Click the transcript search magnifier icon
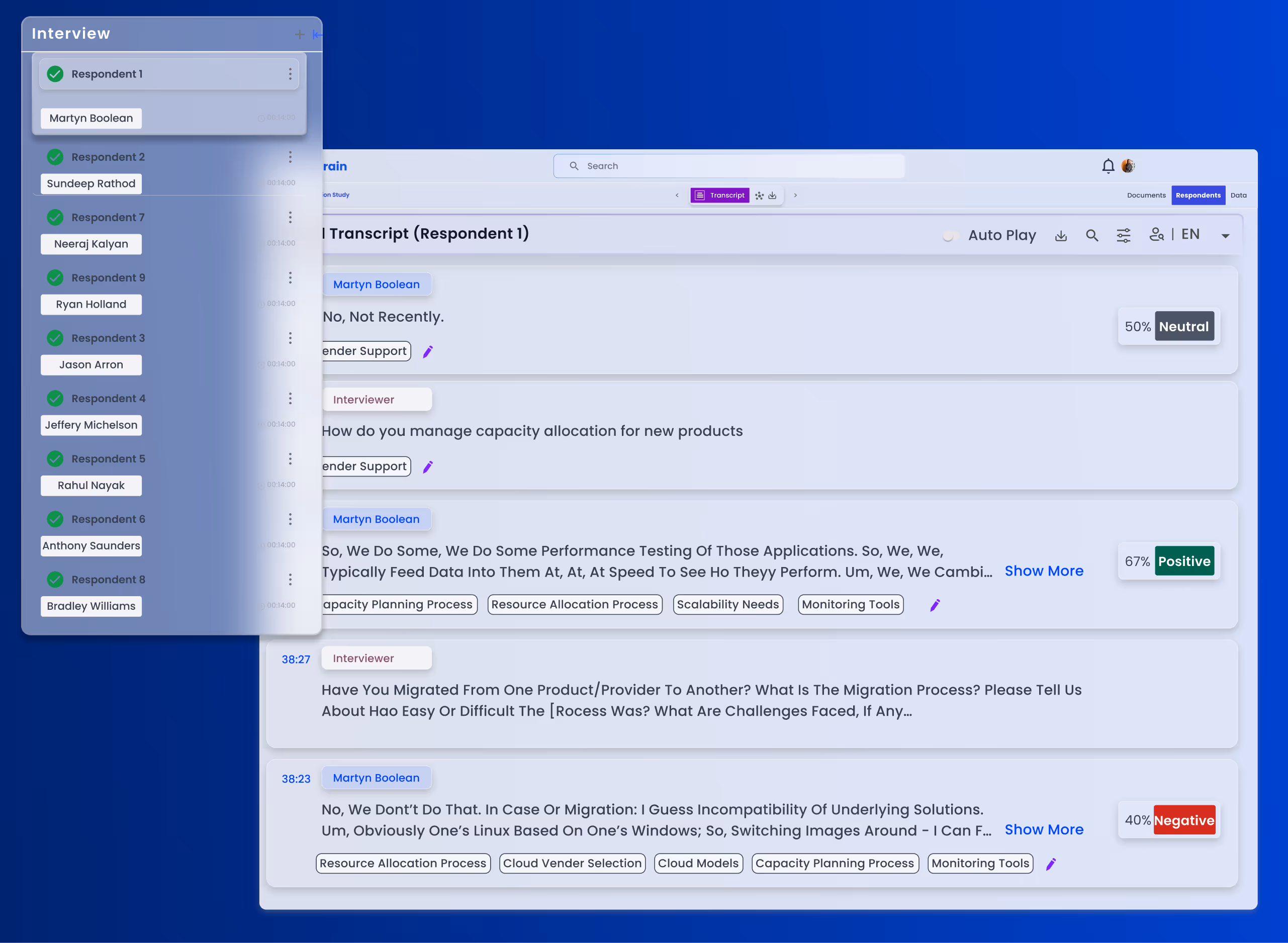The width and height of the screenshot is (1288, 943). tap(1091, 236)
